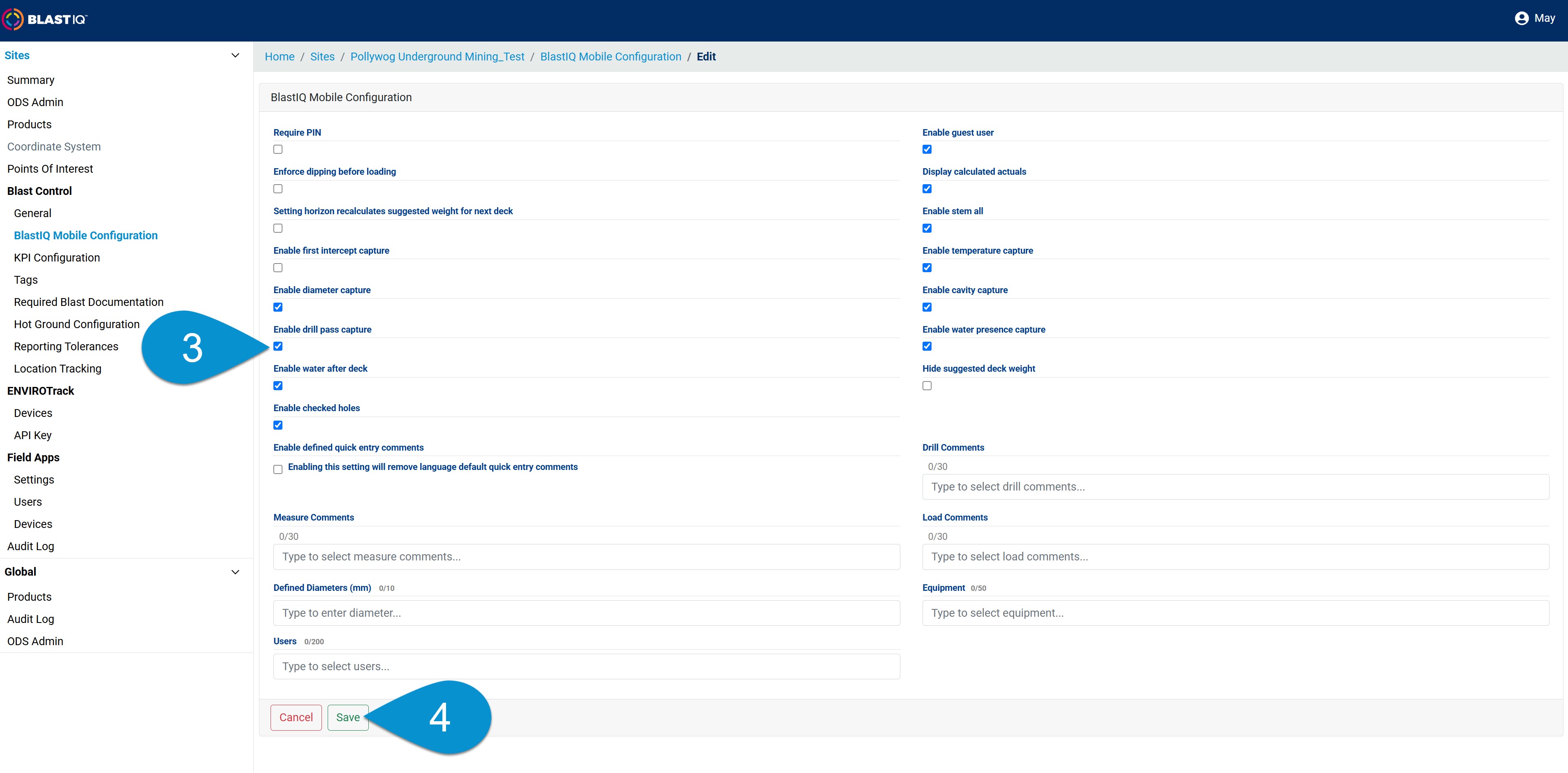Click the users selection field
This screenshot has height=773, width=1568.
click(x=586, y=667)
